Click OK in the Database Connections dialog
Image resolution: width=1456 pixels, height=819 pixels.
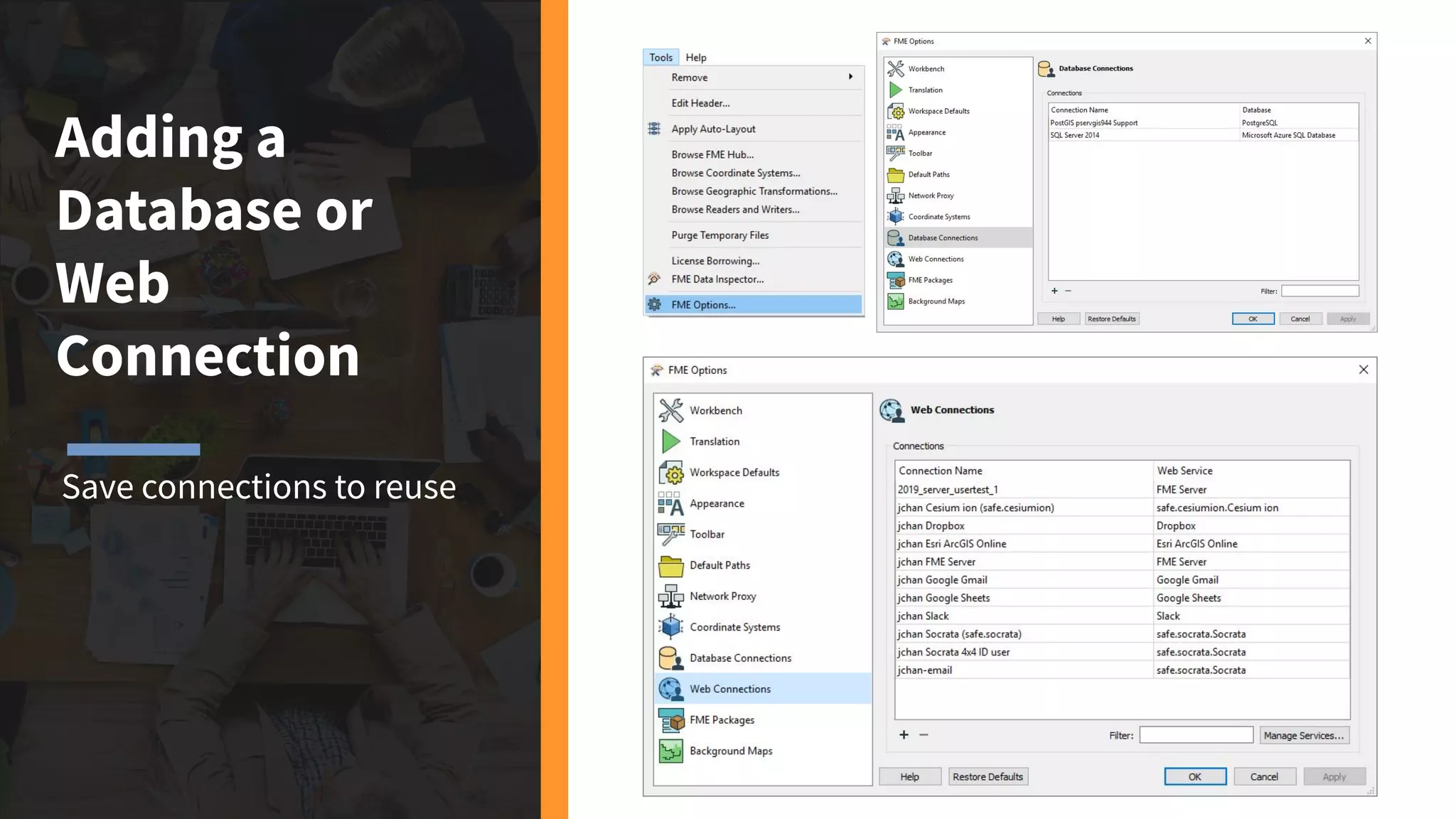tap(1253, 318)
